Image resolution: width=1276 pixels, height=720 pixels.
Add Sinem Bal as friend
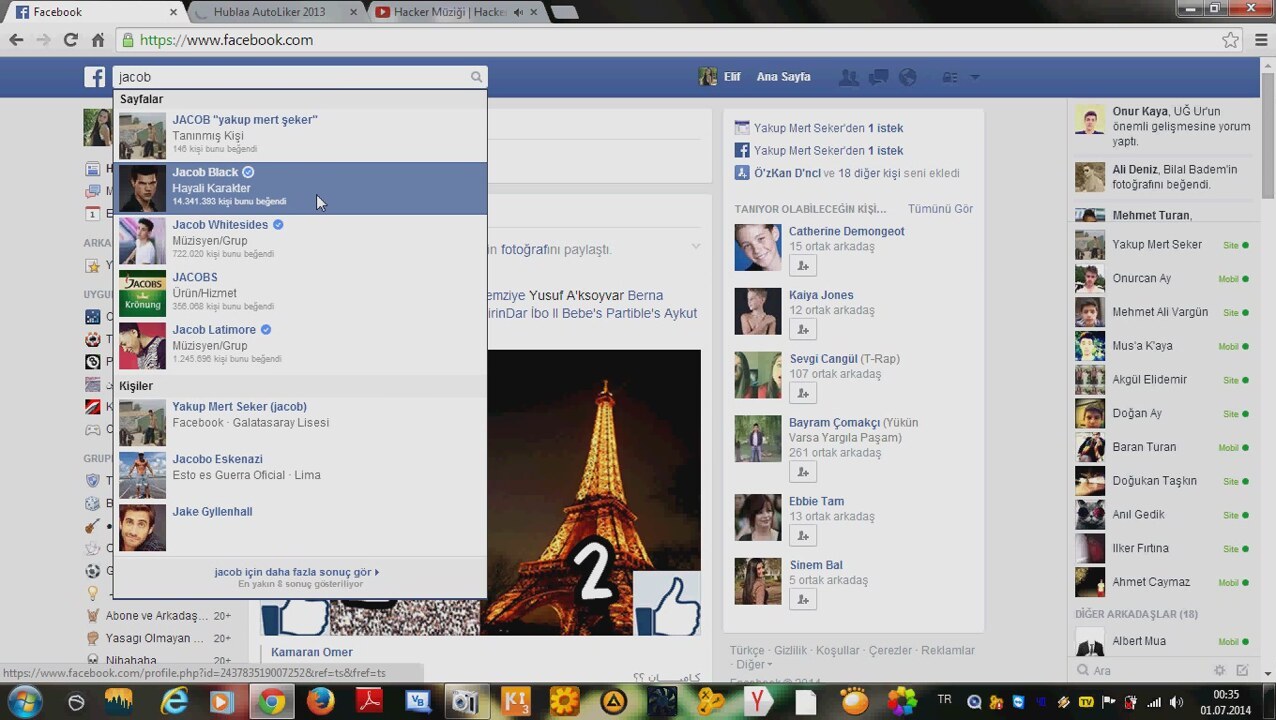click(x=802, y=600)
